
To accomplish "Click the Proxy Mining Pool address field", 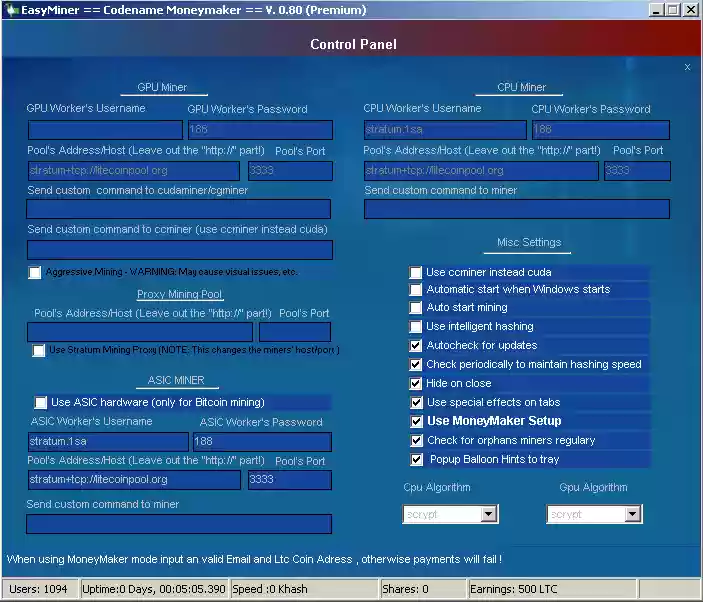I will click(140, 332).
